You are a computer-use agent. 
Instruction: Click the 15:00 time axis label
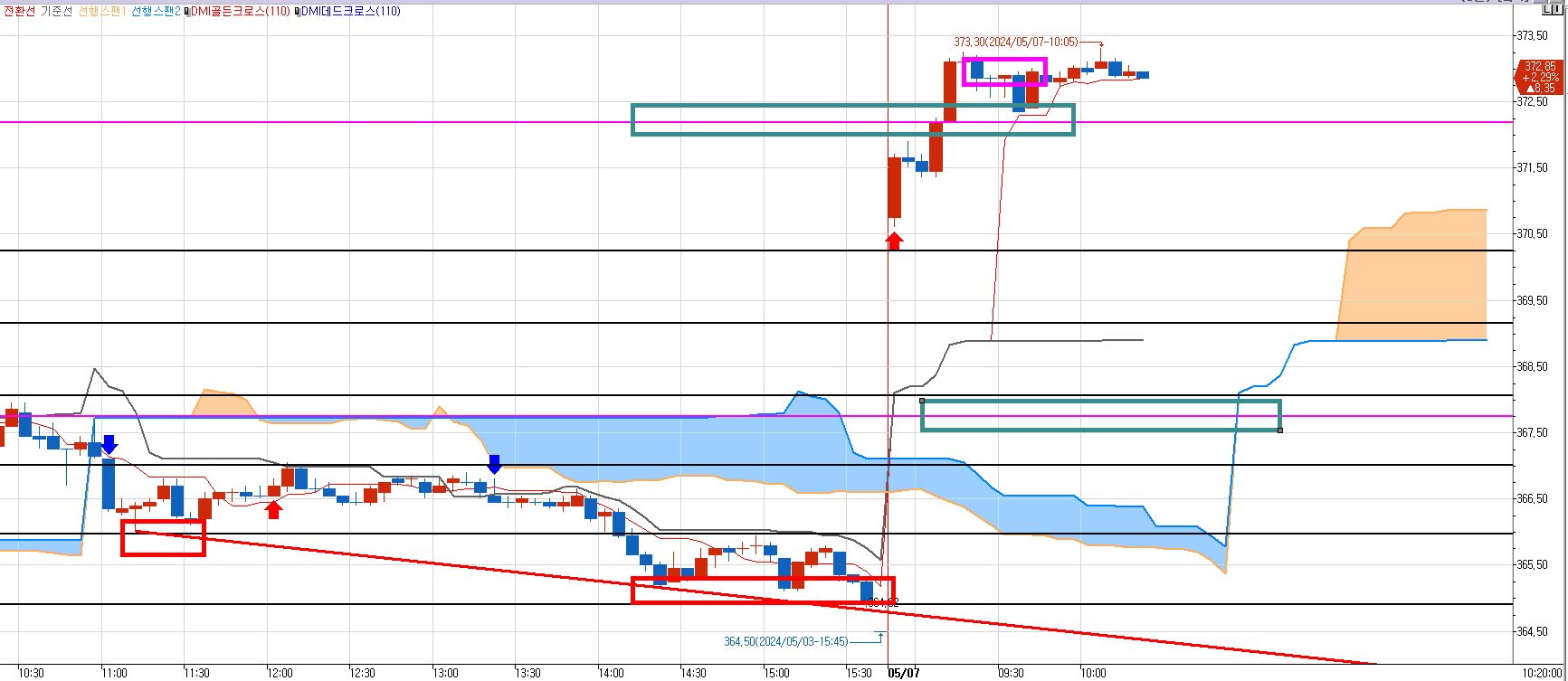click(x=776, y=674)
